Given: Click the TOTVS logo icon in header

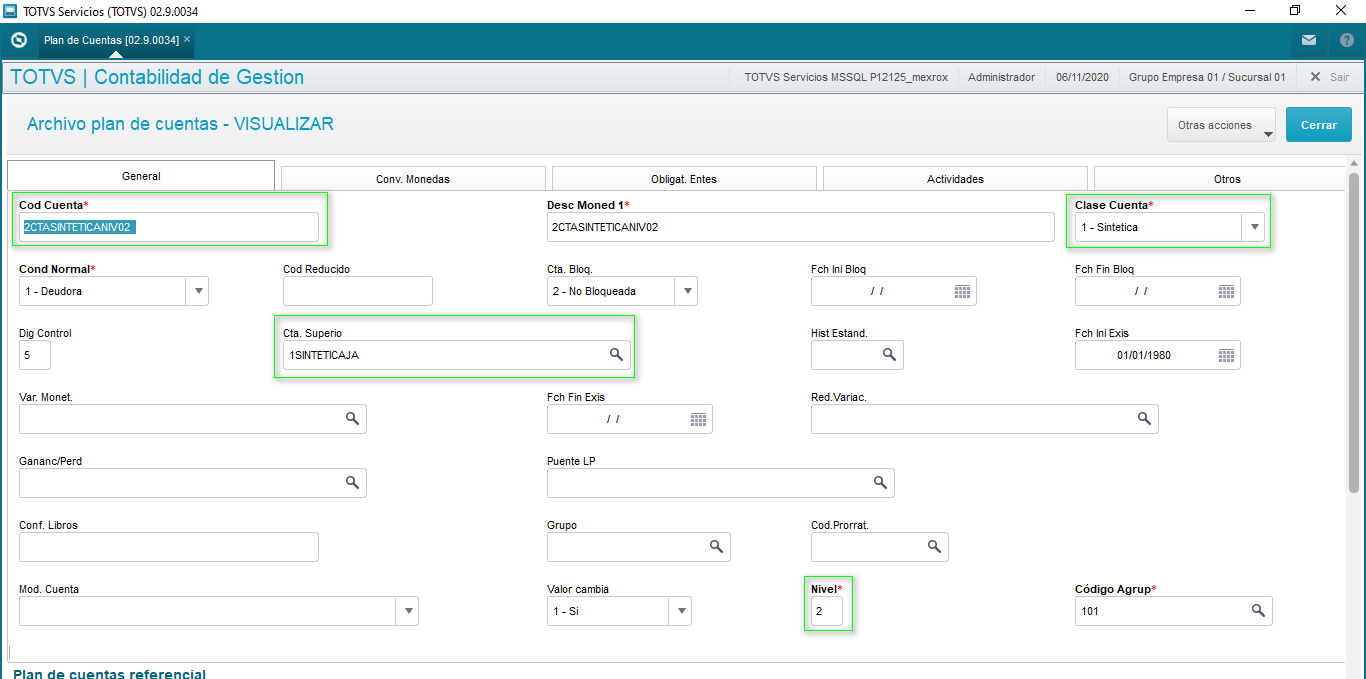Looking at the screenshot, I should [x=18, y=40].
